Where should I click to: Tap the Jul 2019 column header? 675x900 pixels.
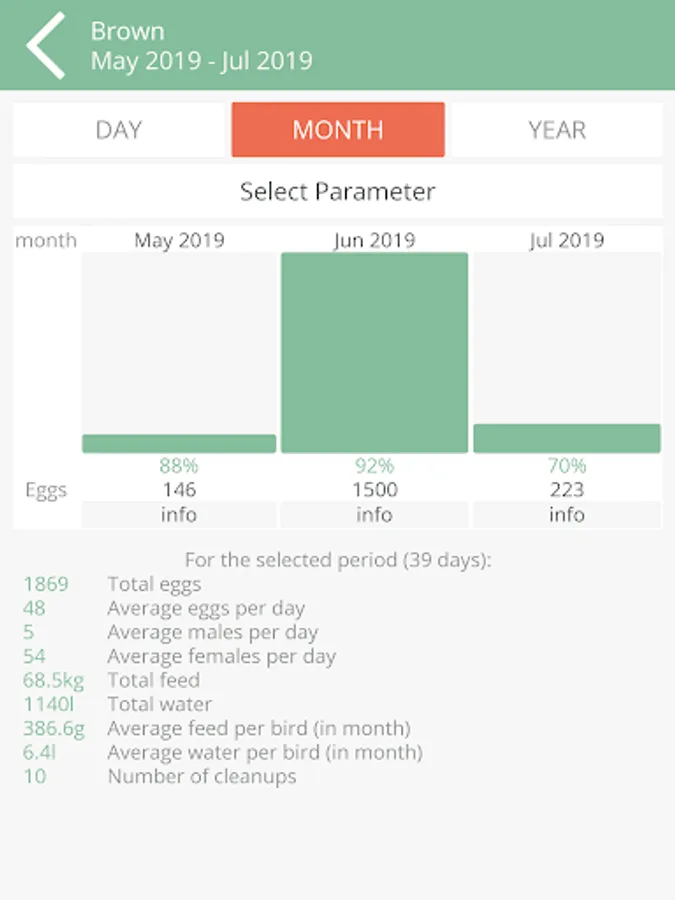(x=566, y=240)
